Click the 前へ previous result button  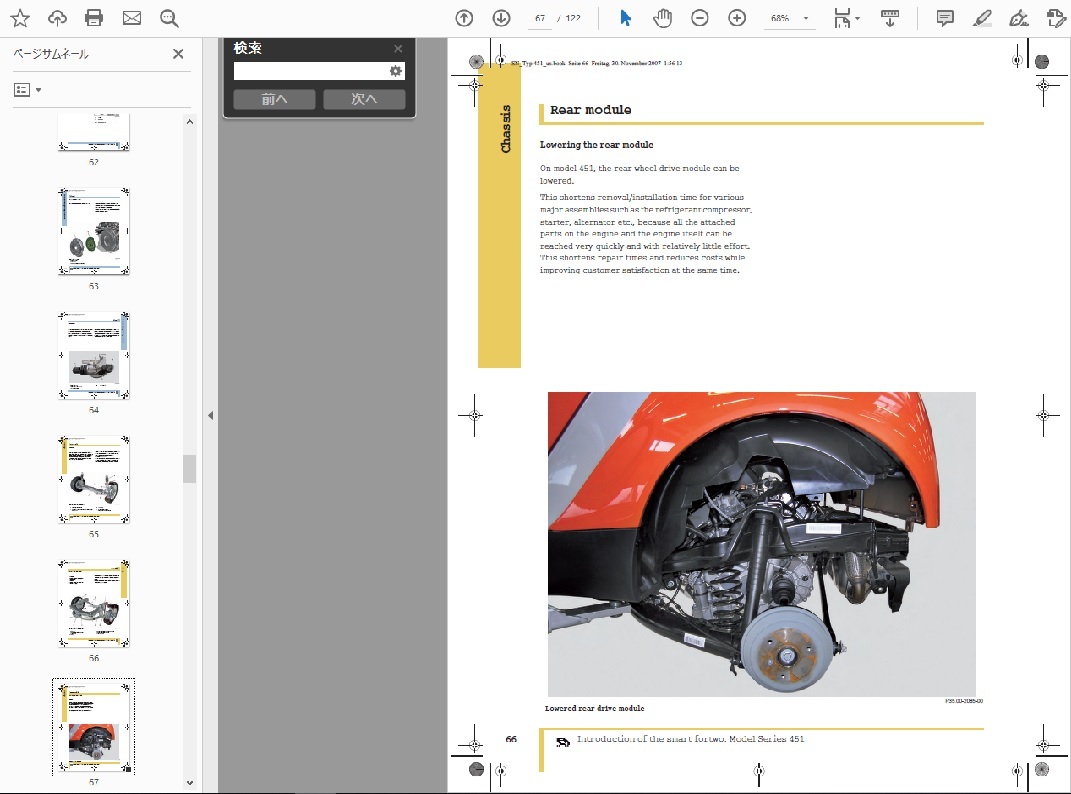(274, 99)
